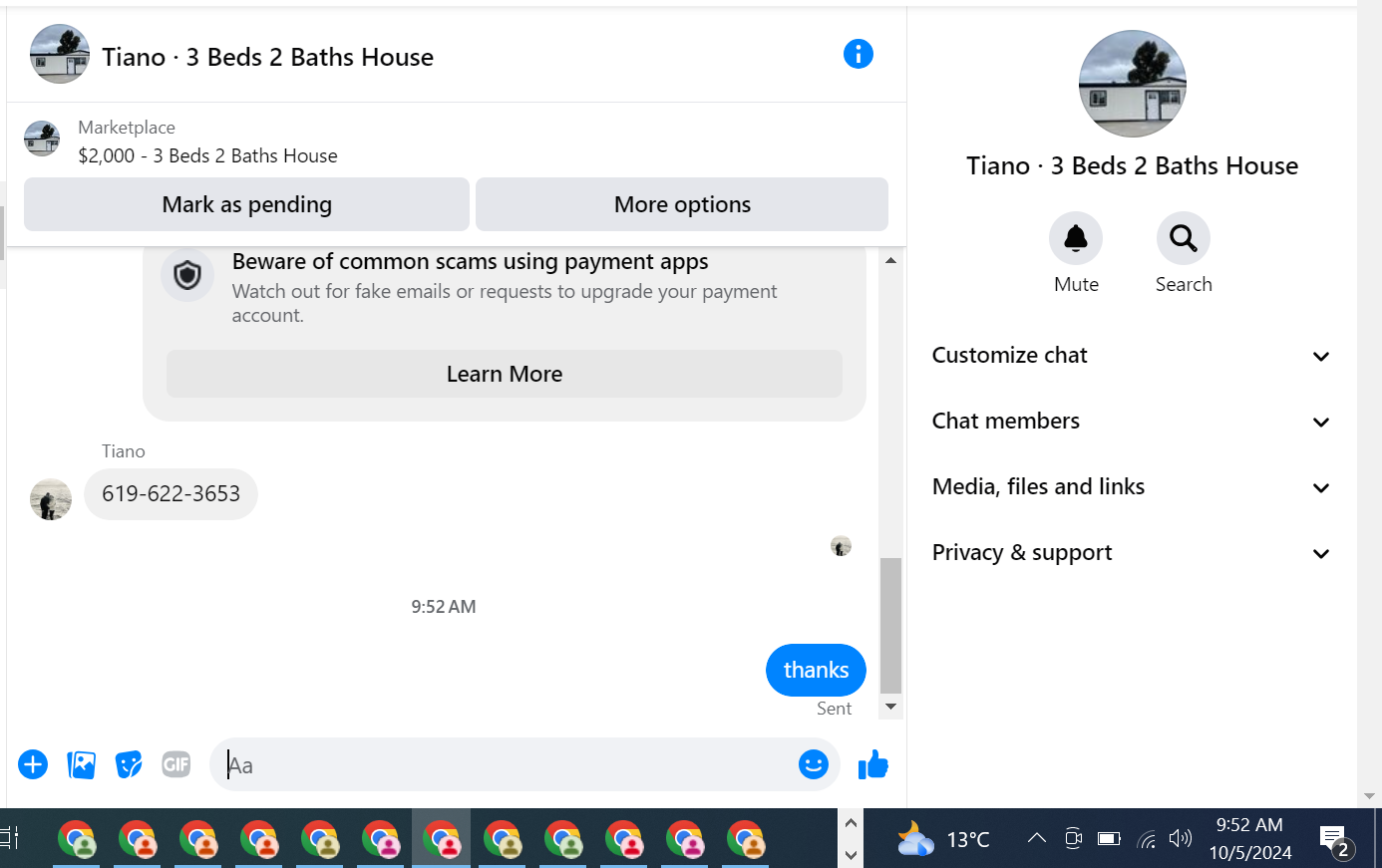Image resolution: width=1382 pixels, height=868 pixels.
Task: Search in conversation using the magnifier icon
Action: 1184,238
